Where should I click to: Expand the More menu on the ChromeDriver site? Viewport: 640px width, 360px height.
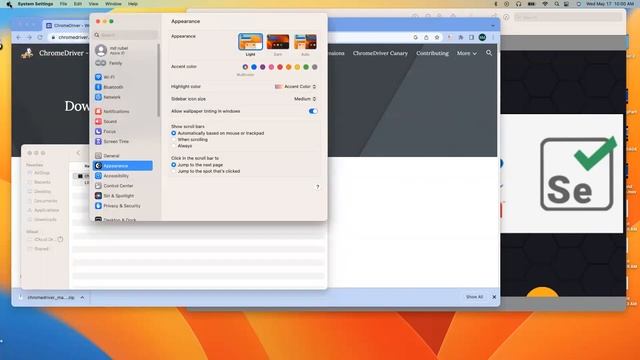click(467, 53)
